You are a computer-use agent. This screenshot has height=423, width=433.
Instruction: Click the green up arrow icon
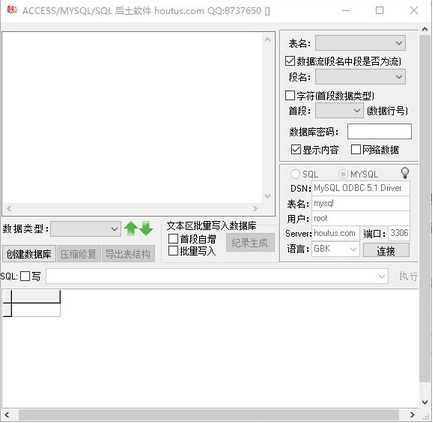click(131, 229)
